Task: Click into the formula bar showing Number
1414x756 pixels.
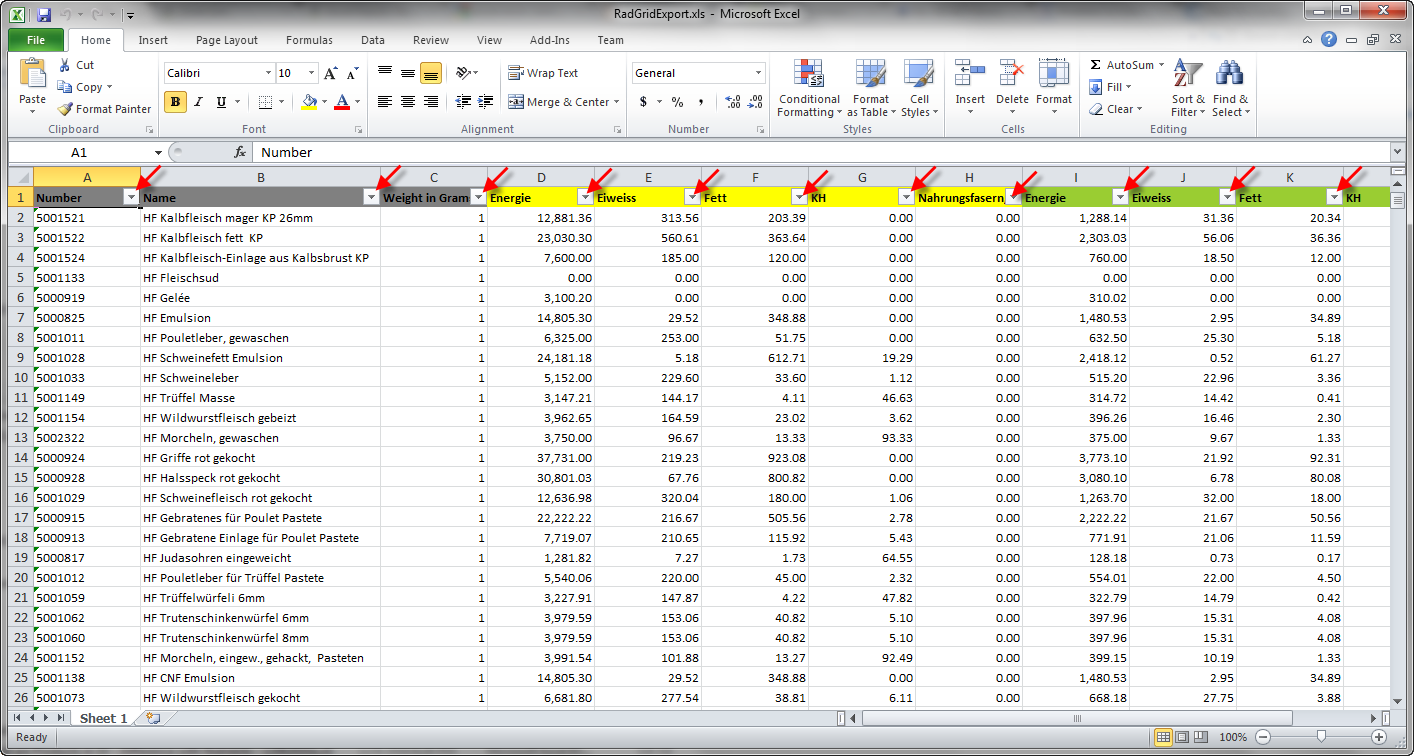Action: point(820,152)
